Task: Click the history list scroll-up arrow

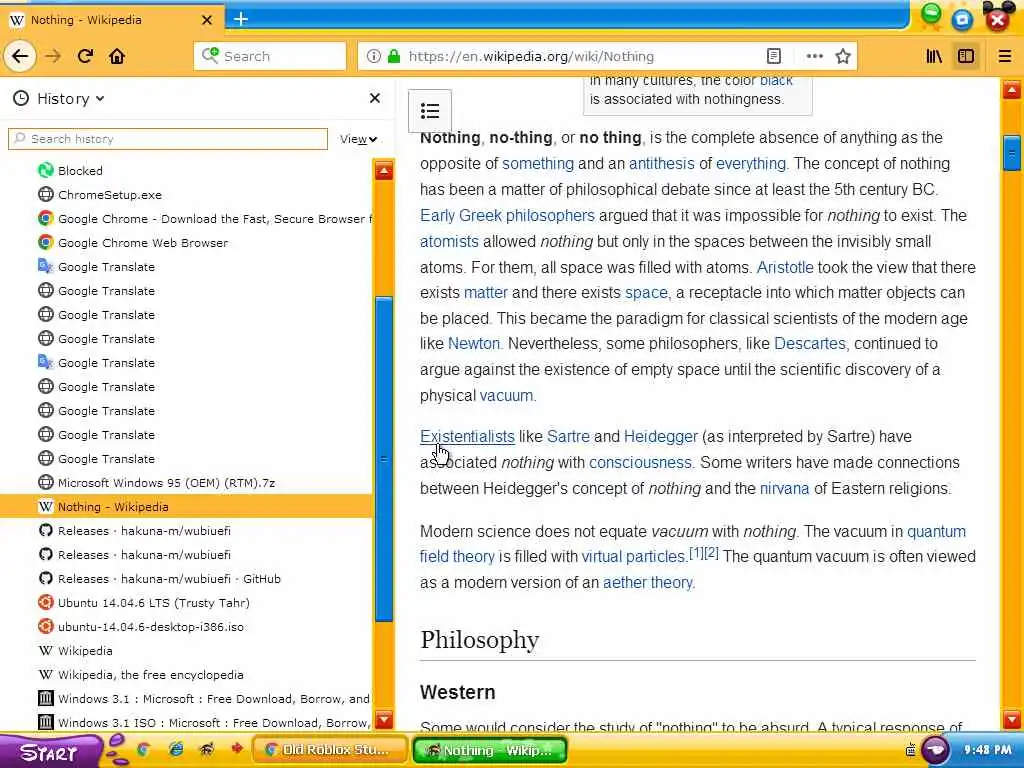Action: click(x=384, y=171)
